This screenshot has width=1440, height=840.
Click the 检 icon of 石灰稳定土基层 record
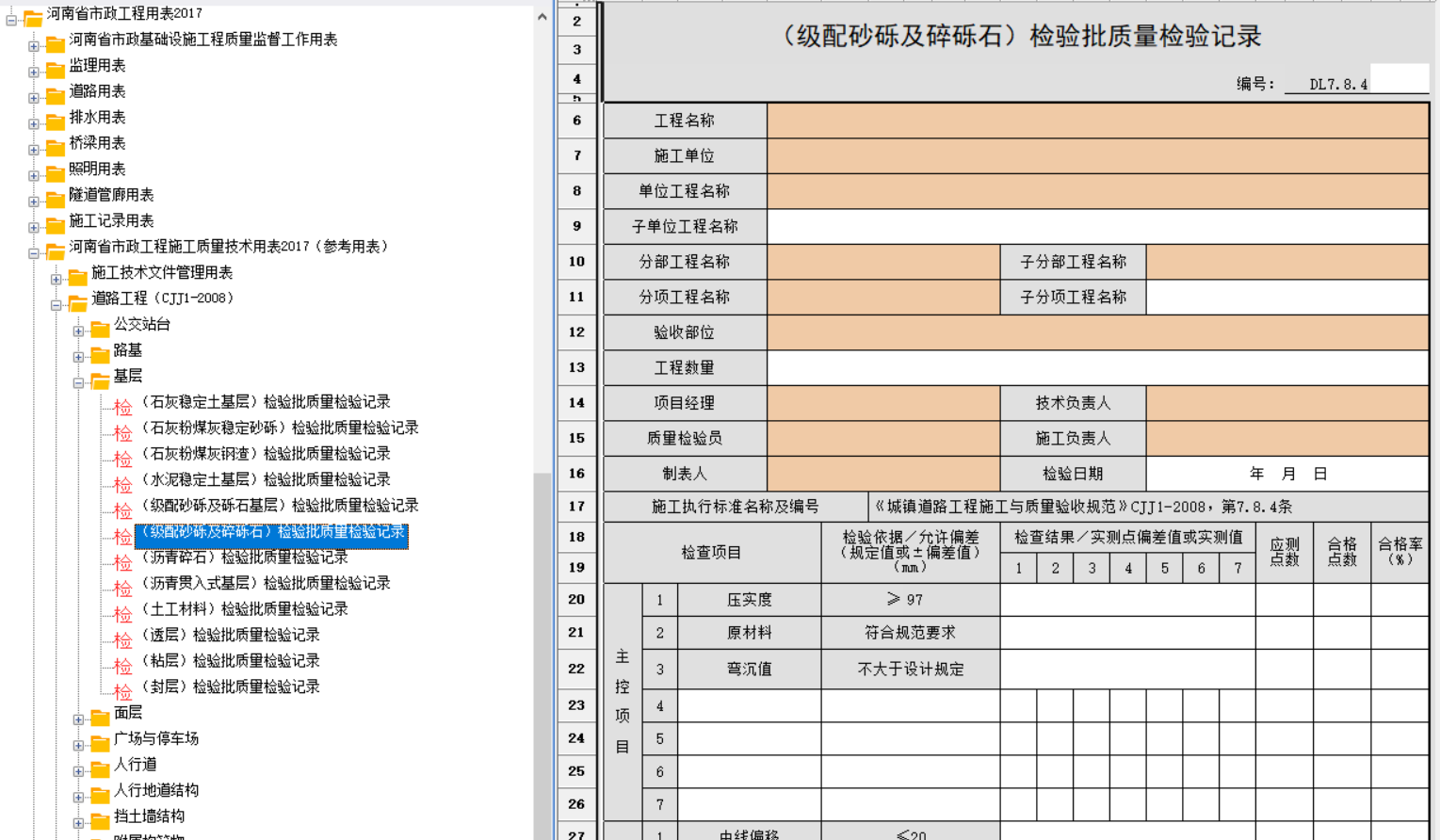point(122,407)
